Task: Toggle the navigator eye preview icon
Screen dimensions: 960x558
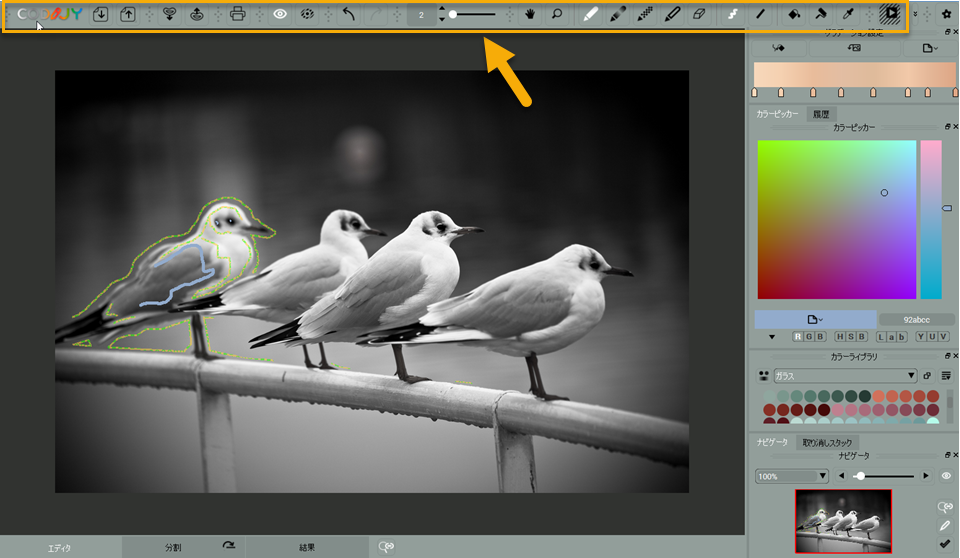Action: tap(946, 476)
